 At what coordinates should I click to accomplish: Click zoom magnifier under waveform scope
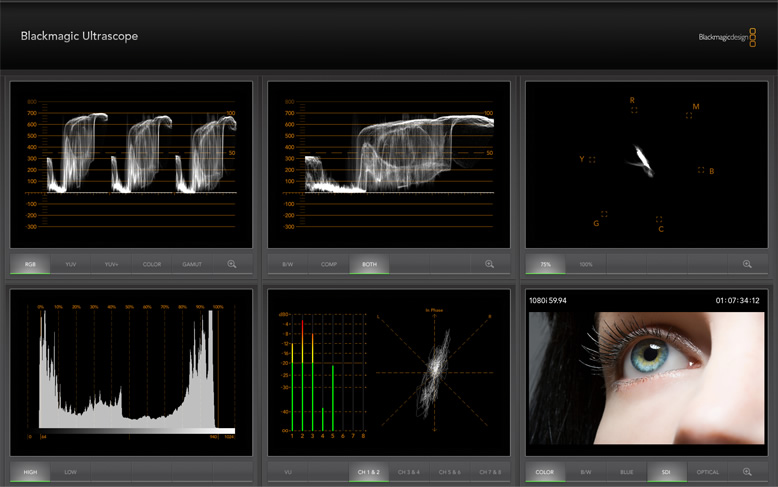click(x=489, y=264)
